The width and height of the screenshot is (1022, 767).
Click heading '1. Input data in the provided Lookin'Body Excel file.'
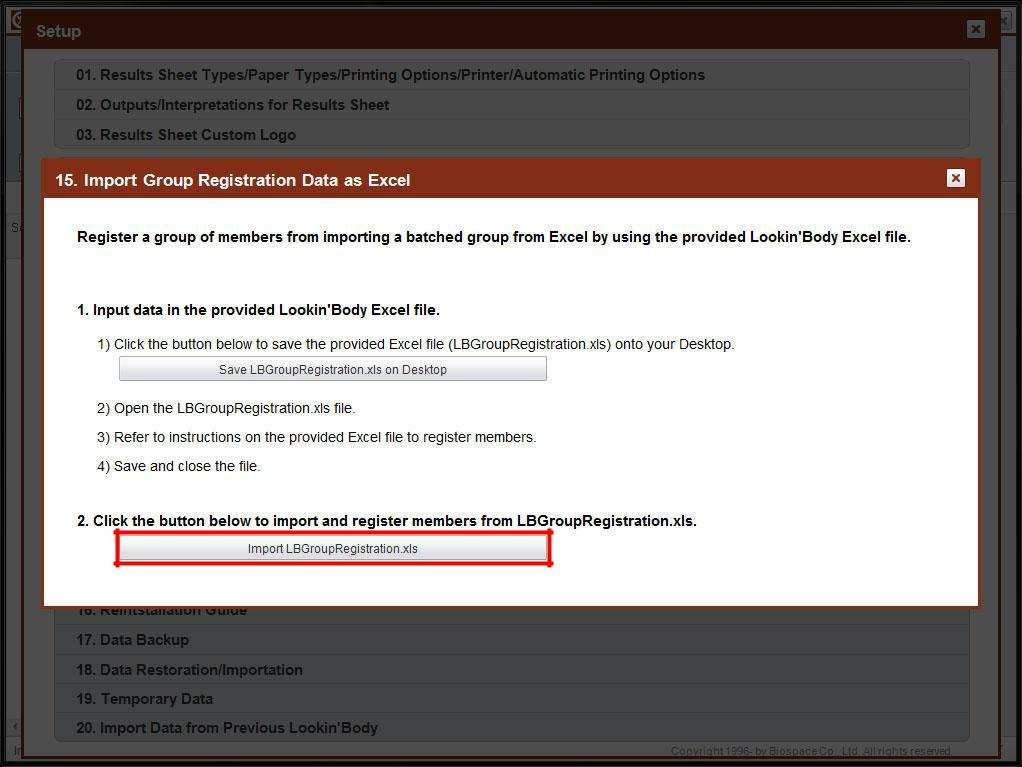(x=258, y=310)
